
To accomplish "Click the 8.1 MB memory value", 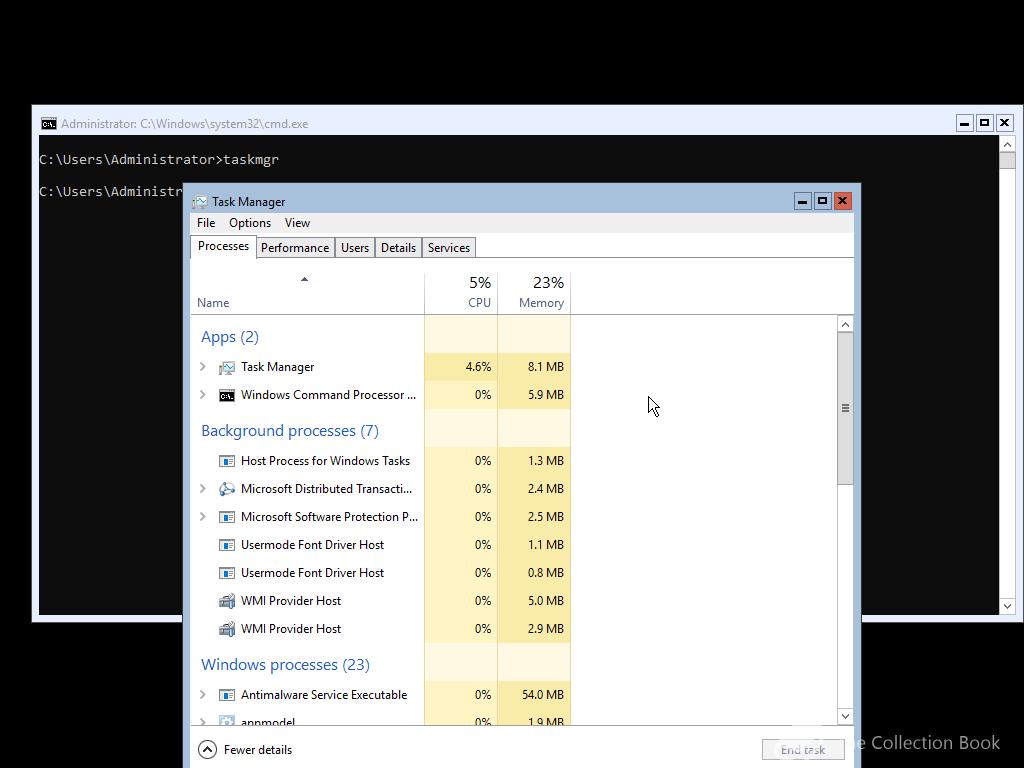I will coord(545,367).
